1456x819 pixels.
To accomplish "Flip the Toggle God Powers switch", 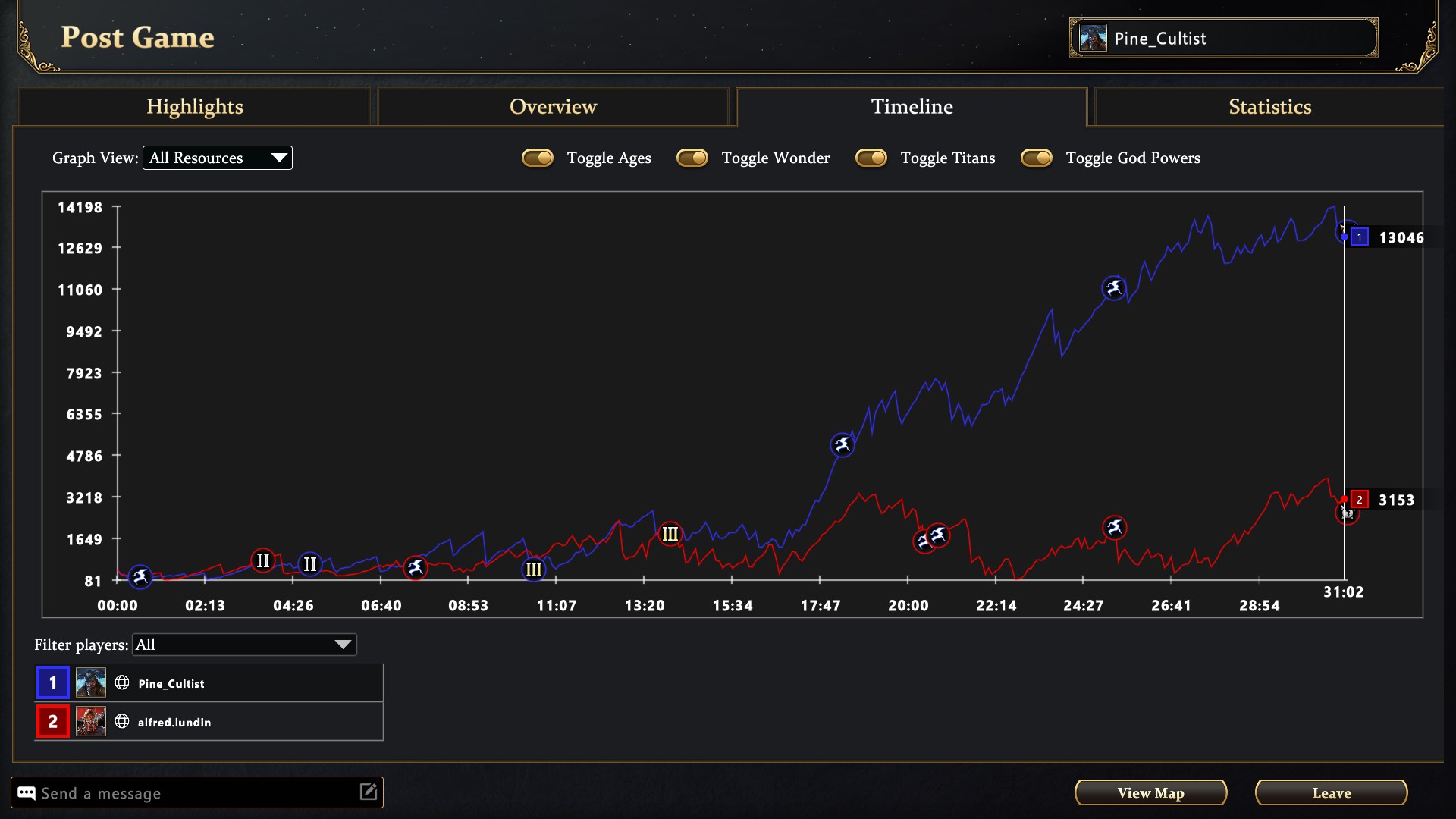I will (1037, 158).
